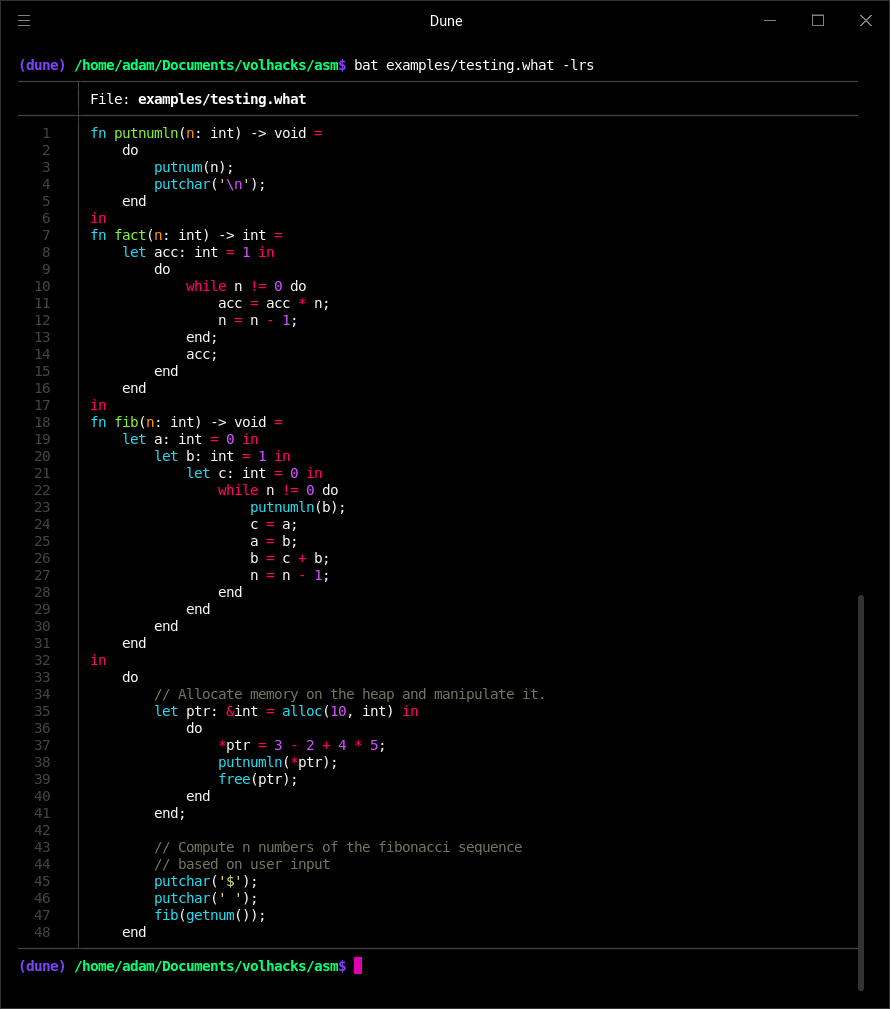This screenshot has width=890, height=1009.
Task: Click the bottom '(dune)' prompt label
Action: pos(42,966)
